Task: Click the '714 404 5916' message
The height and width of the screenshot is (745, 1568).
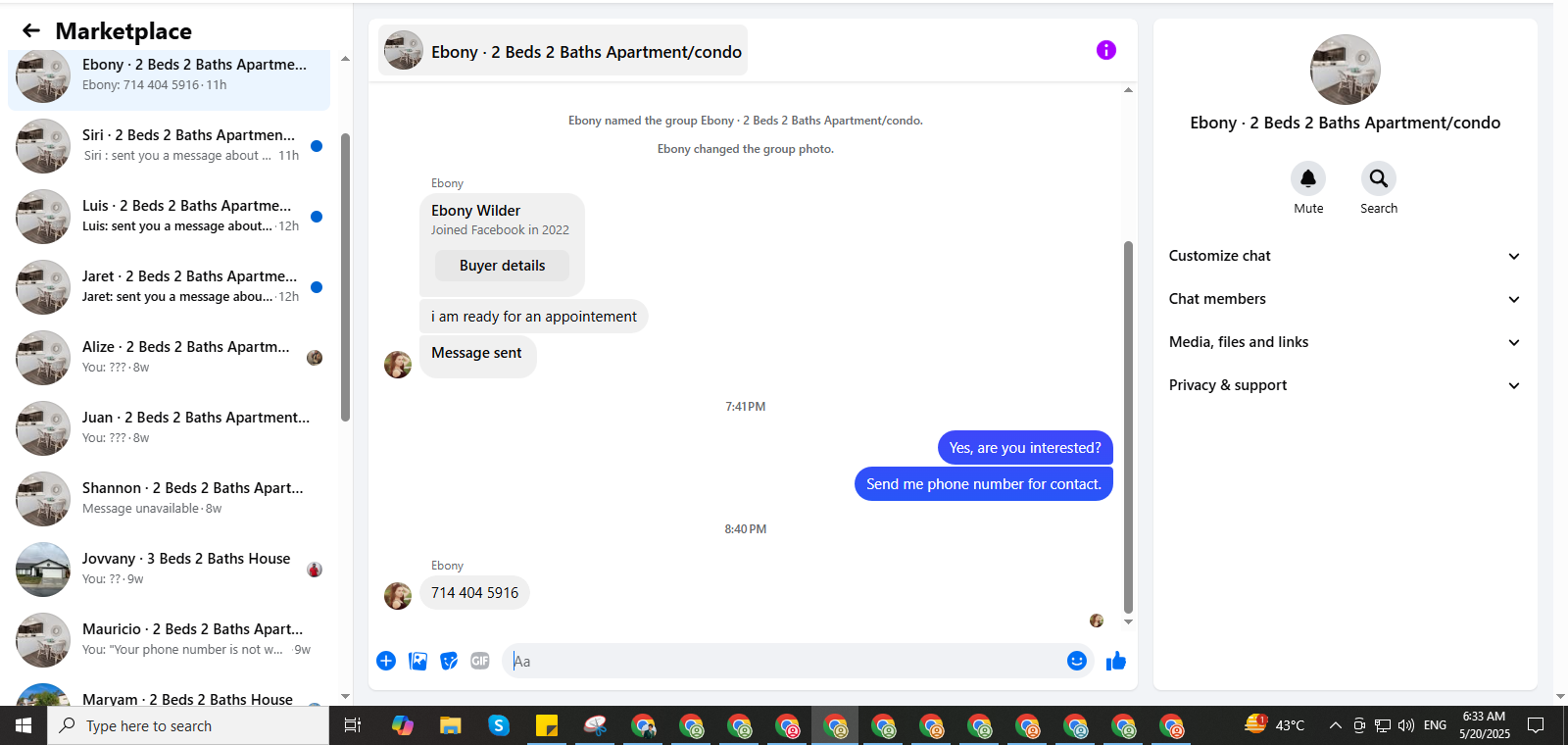Action: pos(474,593)
